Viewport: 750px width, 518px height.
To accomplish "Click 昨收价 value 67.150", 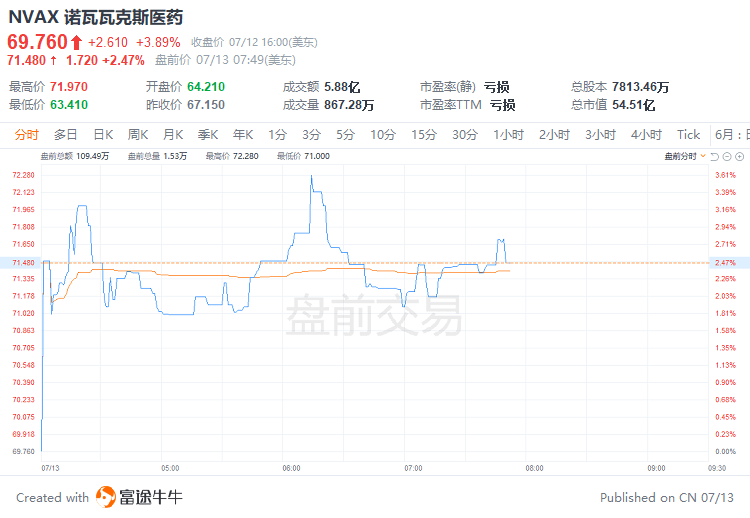I will tap(206, 105).
